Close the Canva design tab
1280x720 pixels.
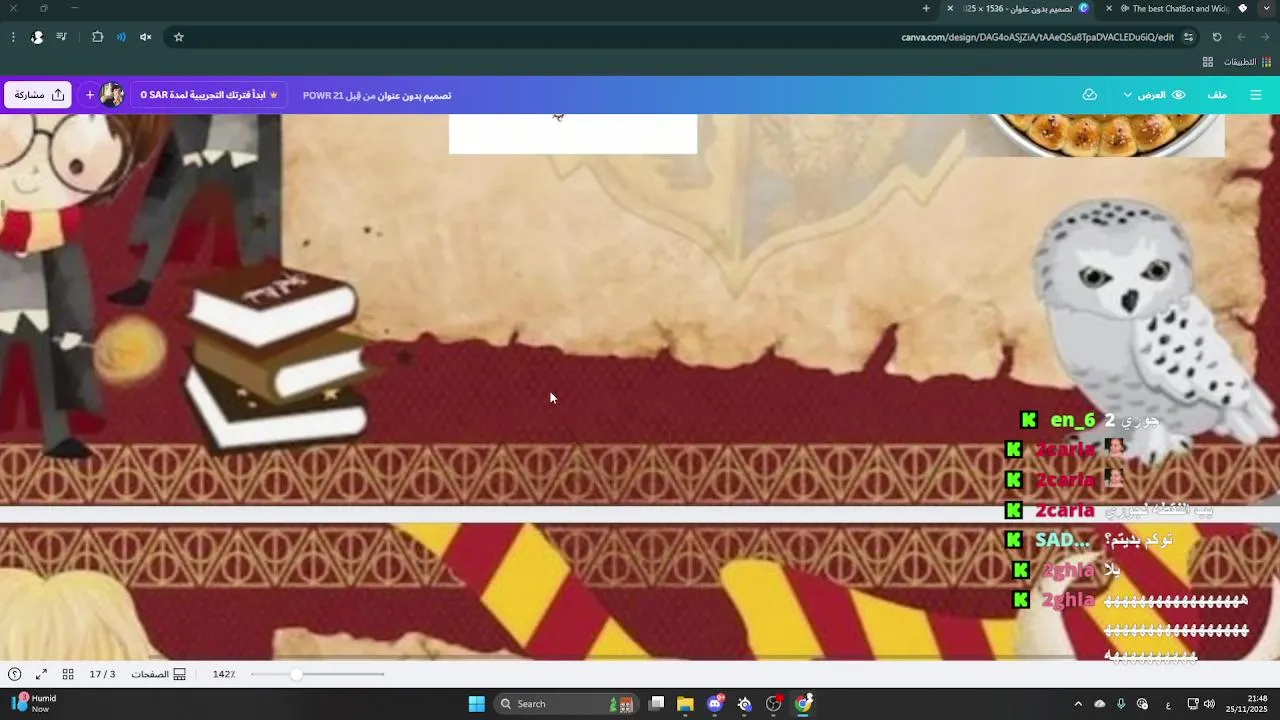951,8
